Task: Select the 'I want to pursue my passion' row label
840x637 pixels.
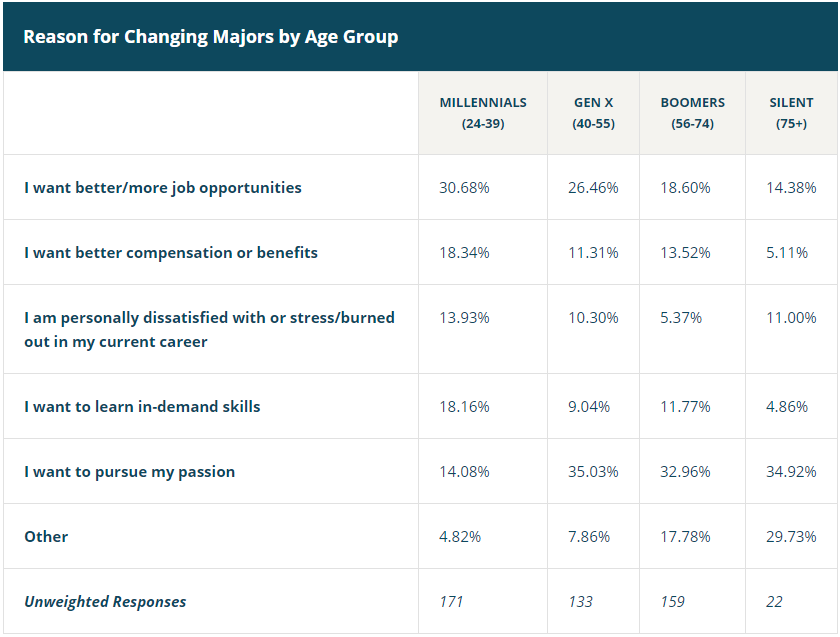Action: pyautogui.click(x=130, y=471)
